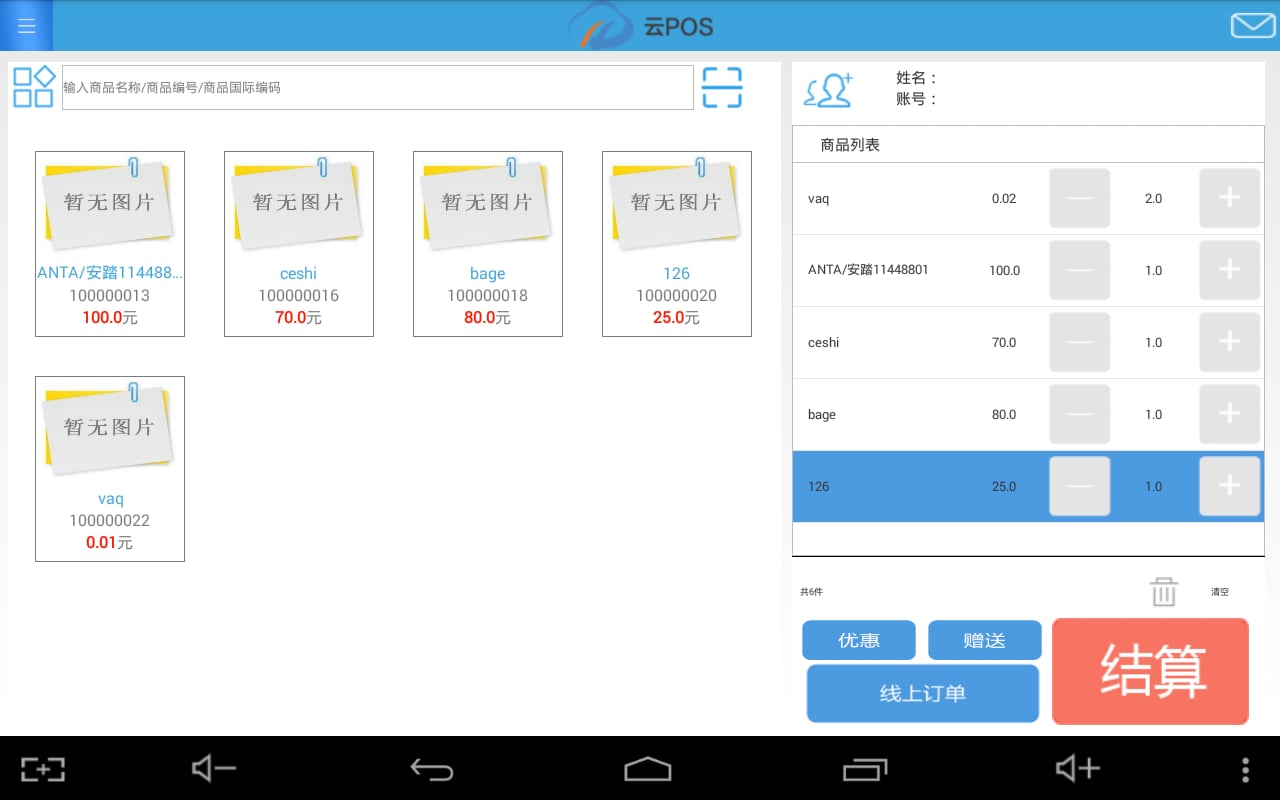Image resolution: width=1280 pixels, height=800 pixels.
Task: Increase quantity of ceshi in cart
Action: pyautogui.click(x=1229, y=342)
